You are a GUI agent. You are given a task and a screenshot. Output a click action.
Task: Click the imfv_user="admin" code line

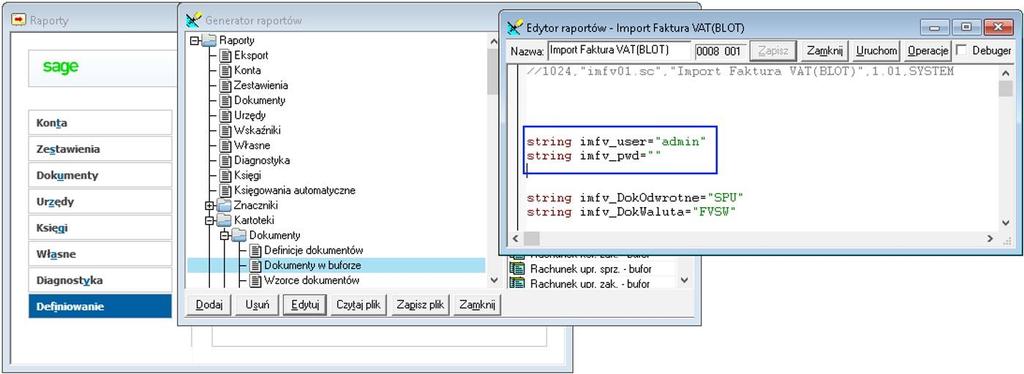pos(616,141)
